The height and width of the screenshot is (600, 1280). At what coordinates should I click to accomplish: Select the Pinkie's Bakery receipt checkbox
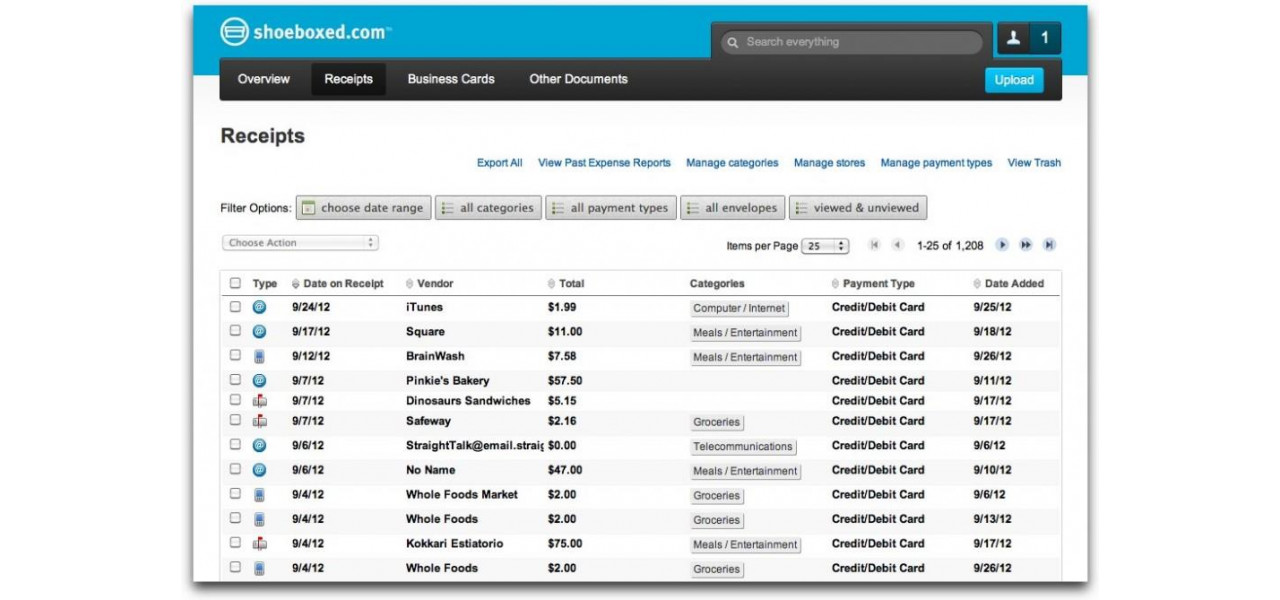235,379
